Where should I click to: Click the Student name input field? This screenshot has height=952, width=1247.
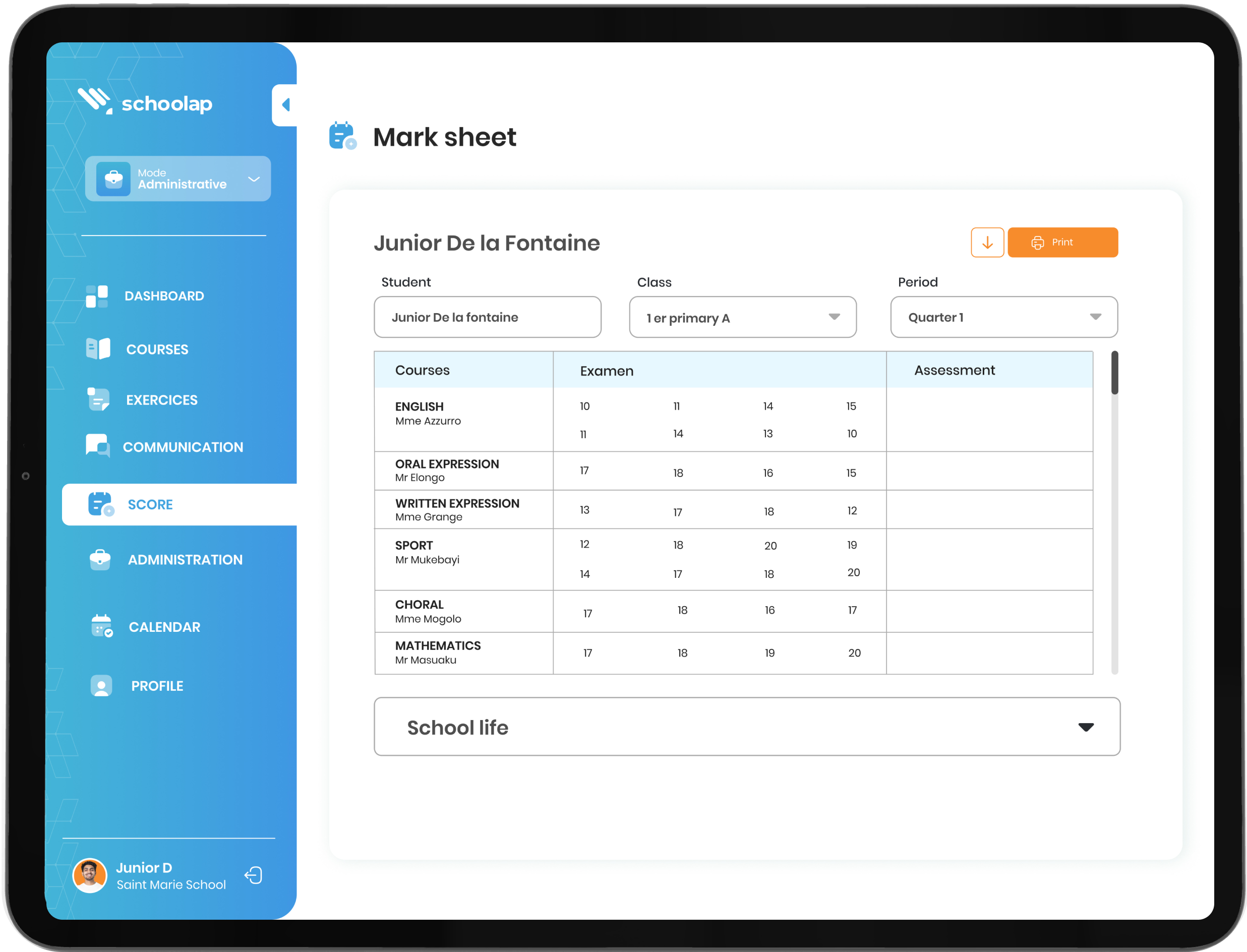487,317
